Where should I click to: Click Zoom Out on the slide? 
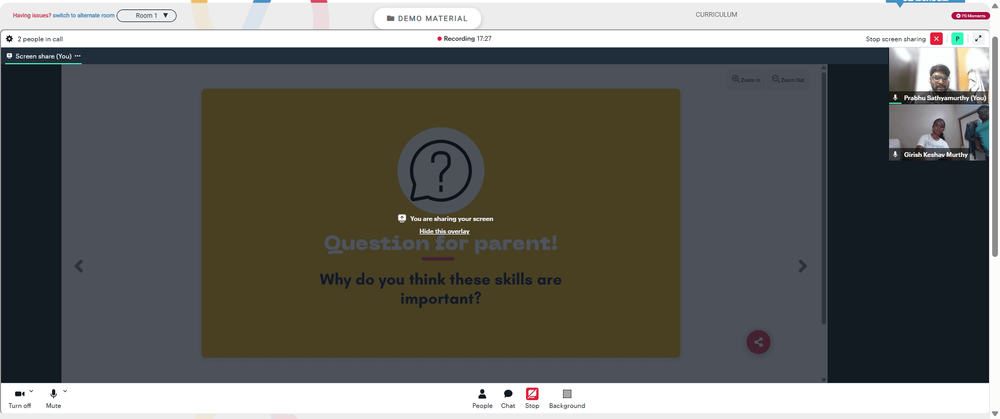[x=788, y=80]
